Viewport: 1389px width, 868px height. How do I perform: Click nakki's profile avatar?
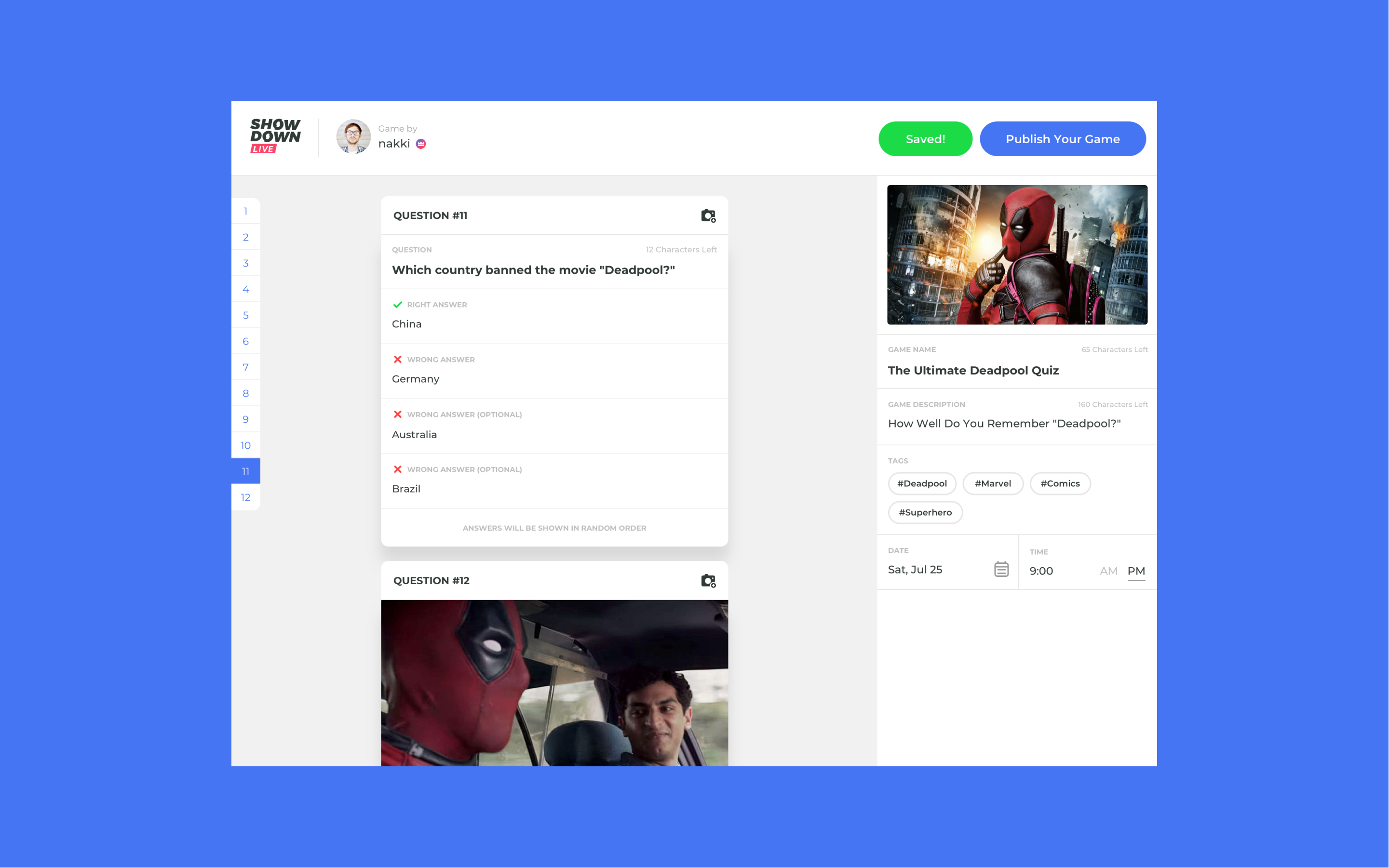tap(353, 136)
